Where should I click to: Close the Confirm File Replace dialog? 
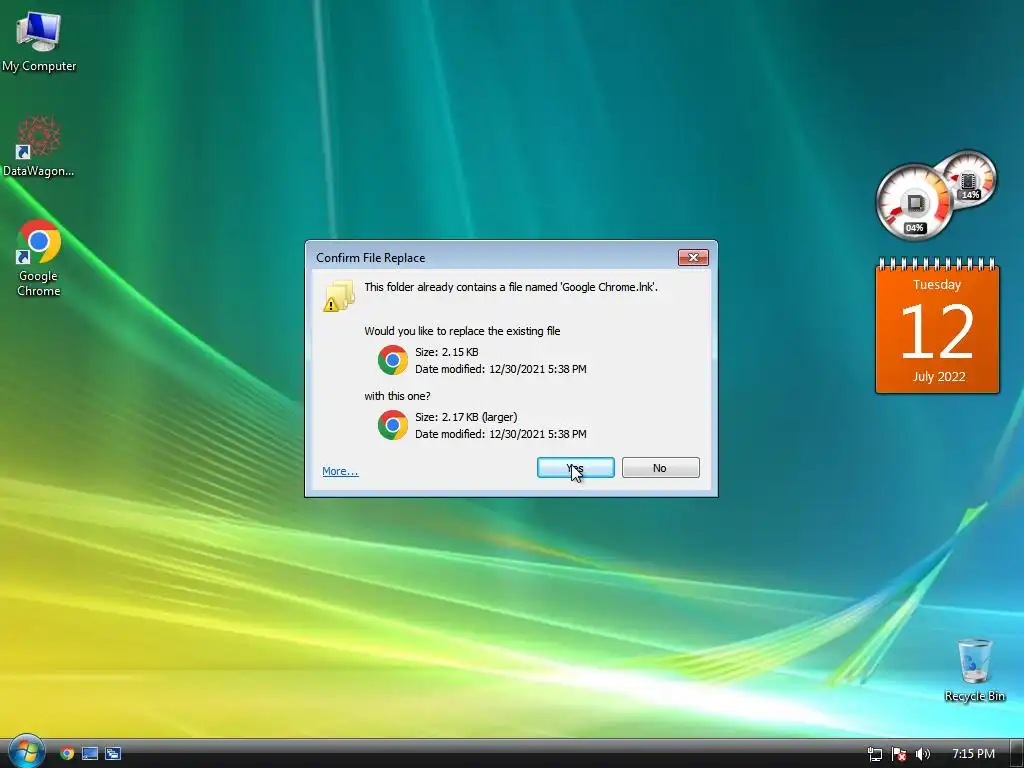(x=693, y=257)
